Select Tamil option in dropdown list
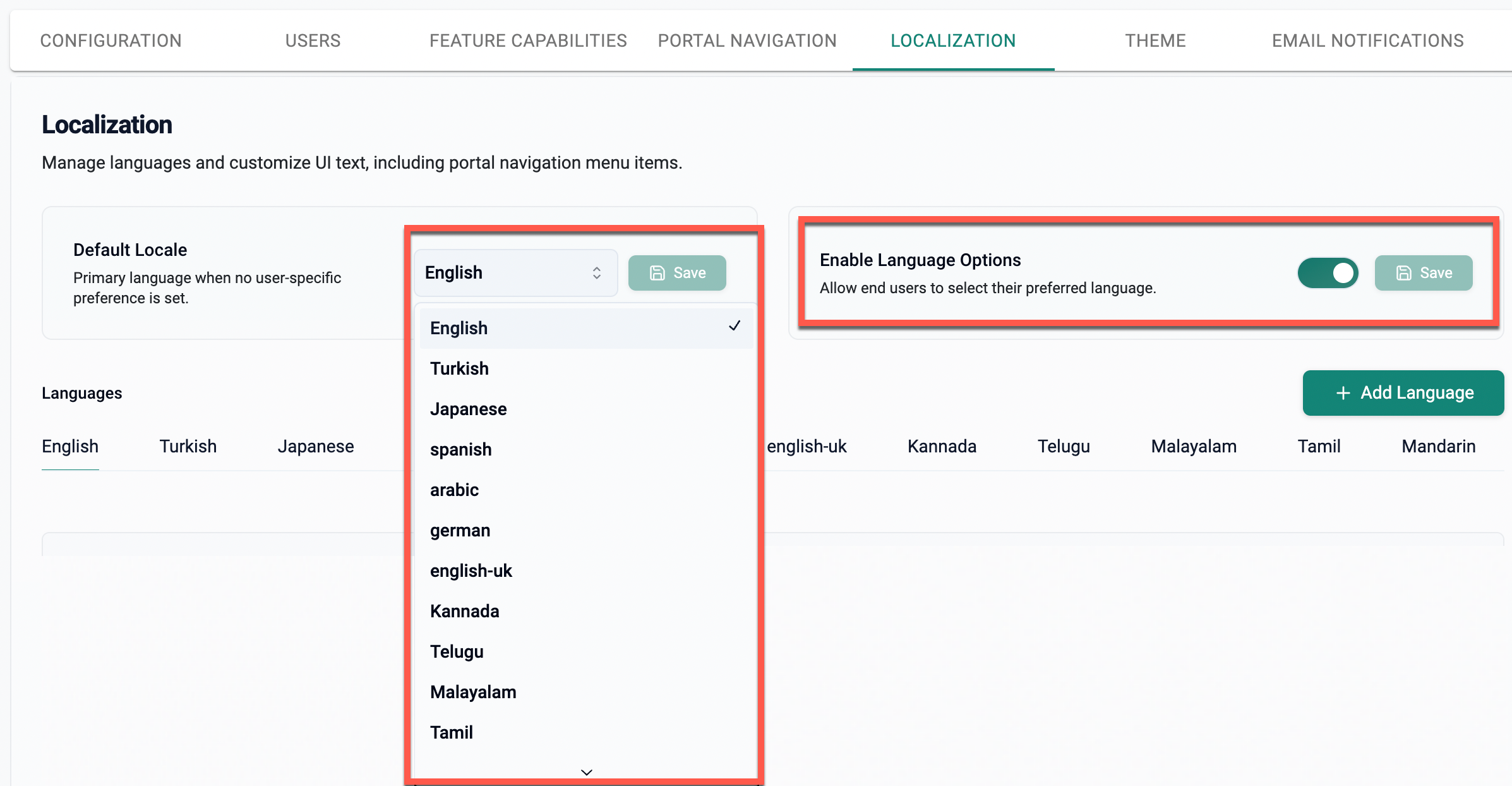 point(451,732)
